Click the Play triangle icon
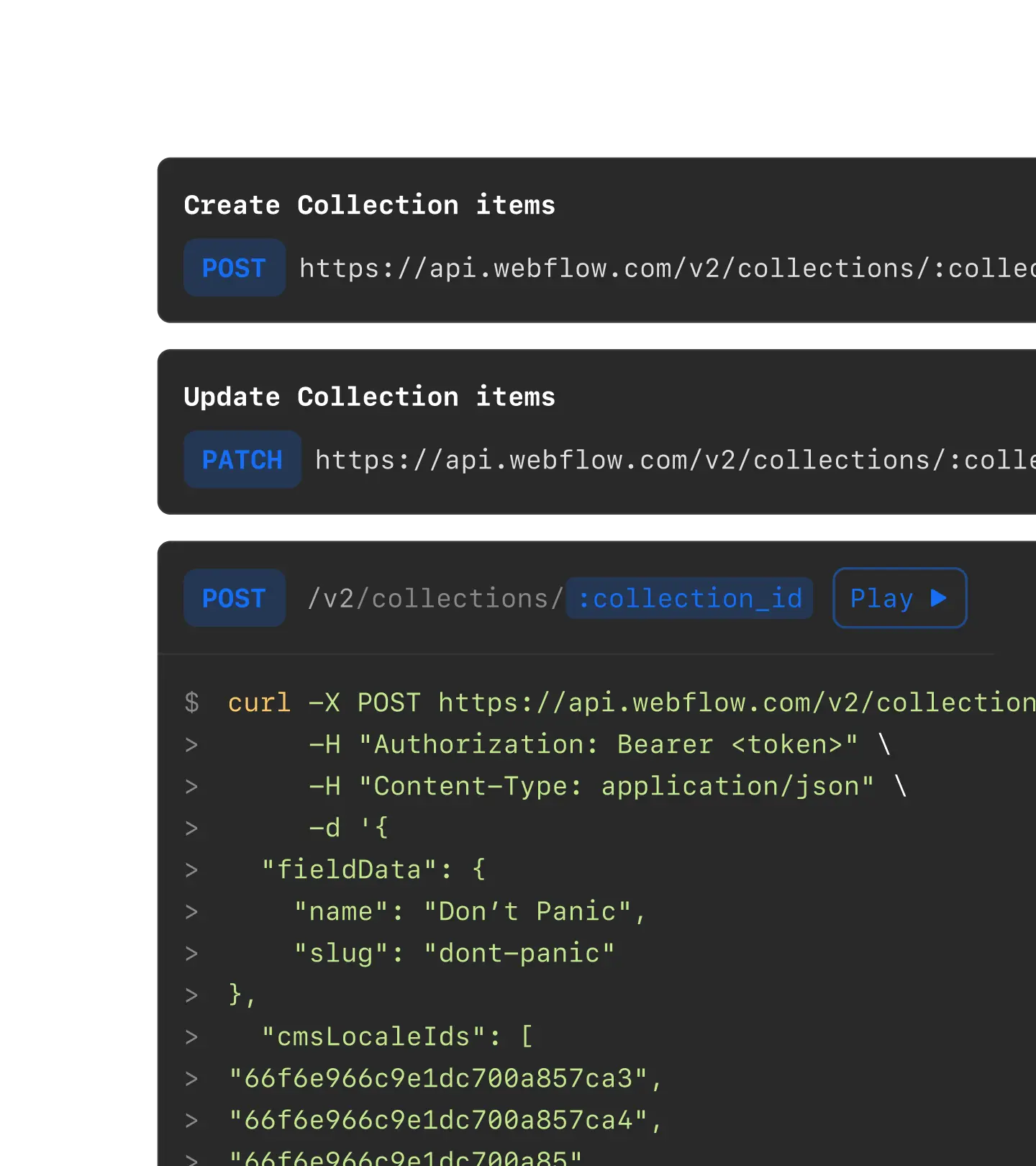The image size is (1036, 1166). (938, 598)
